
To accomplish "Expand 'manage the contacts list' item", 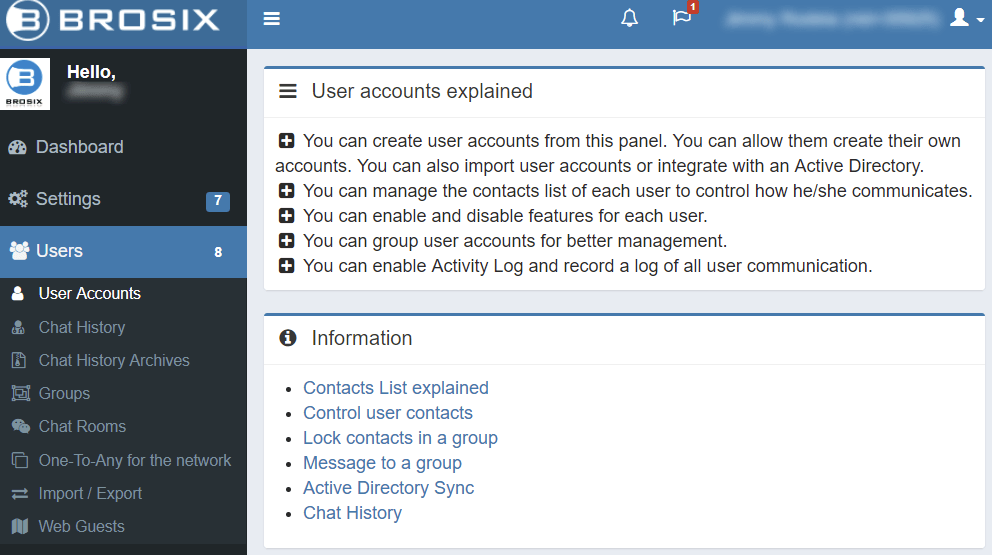I will (x=287, y=190).
